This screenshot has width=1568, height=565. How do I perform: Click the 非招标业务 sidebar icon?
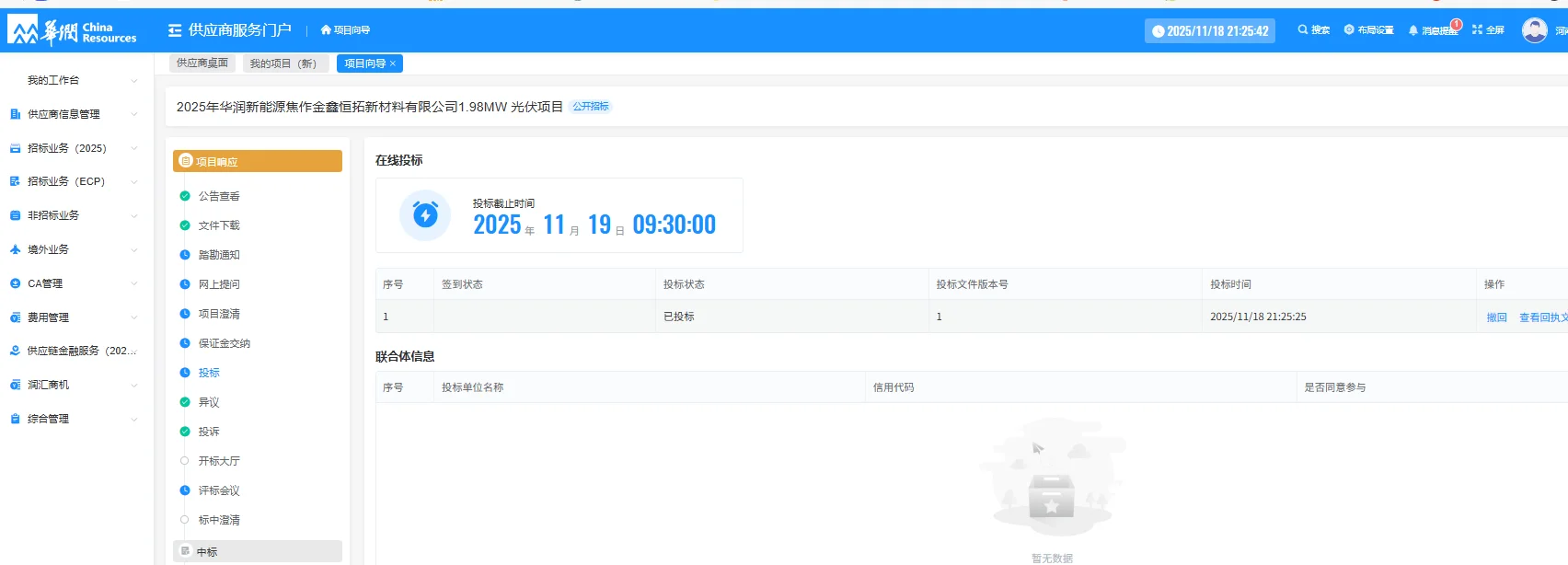(15, 215)
